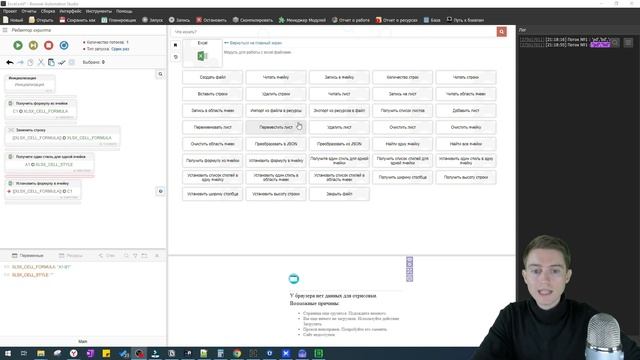Click the blue round restart button
Screen dimensions: 640x360
click(64, 45)
